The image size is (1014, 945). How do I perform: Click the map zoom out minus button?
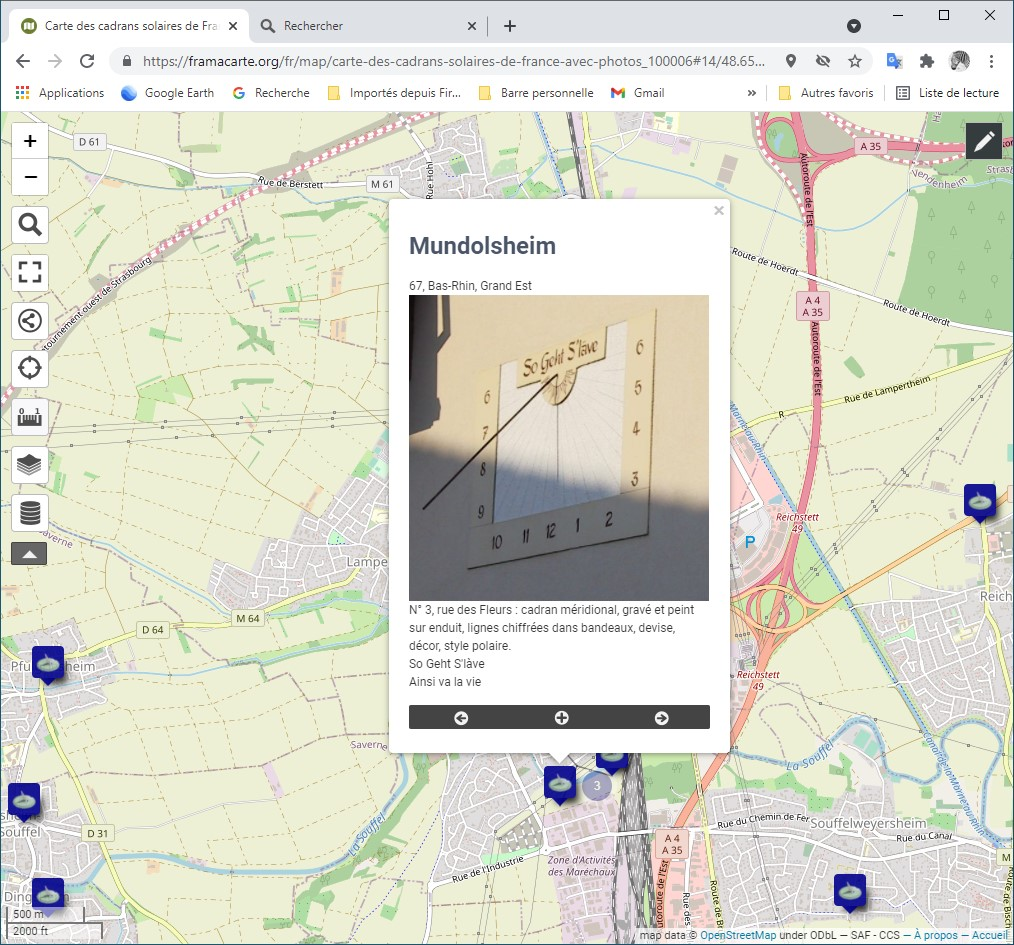point(30,178)
